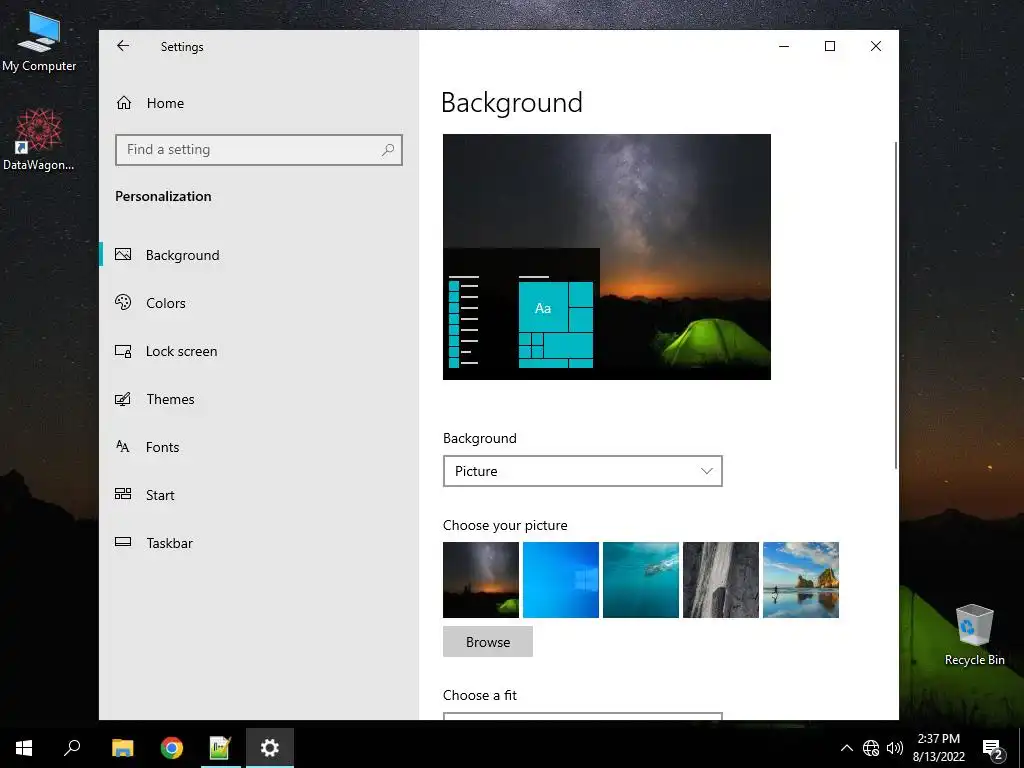
Task: Click the magnifier icon in Find a setting
Action: [388, 150]
